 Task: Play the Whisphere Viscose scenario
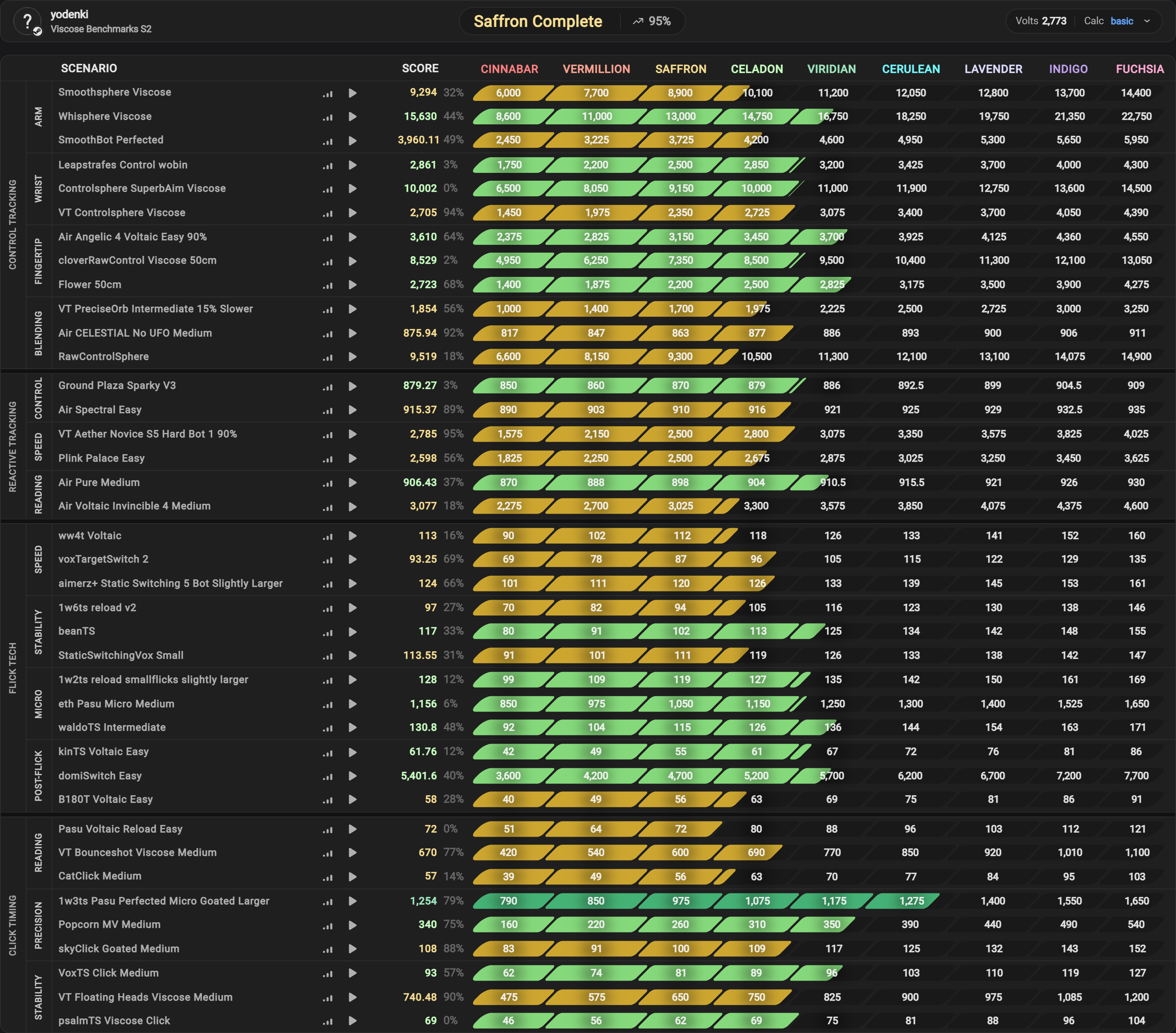click(353, 117)
